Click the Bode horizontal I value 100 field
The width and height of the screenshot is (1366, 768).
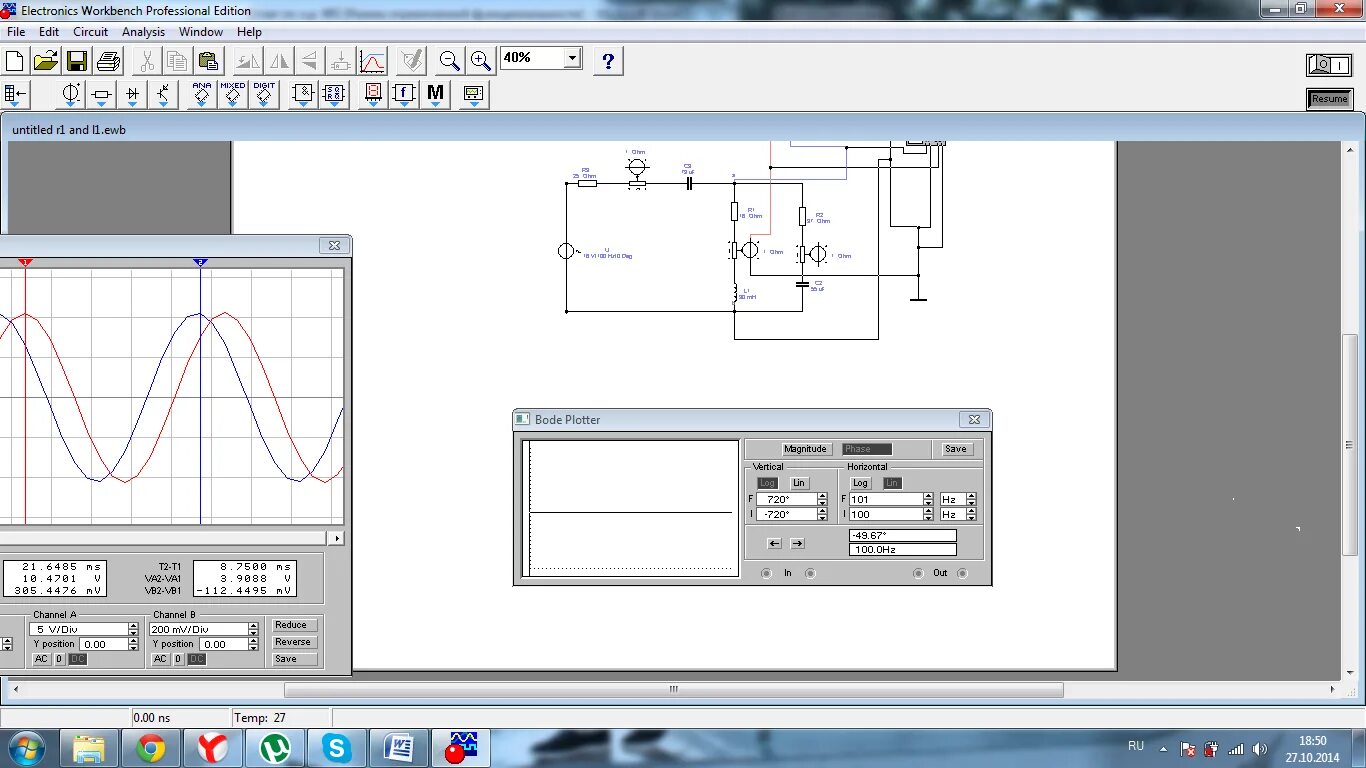click(886, 514)
